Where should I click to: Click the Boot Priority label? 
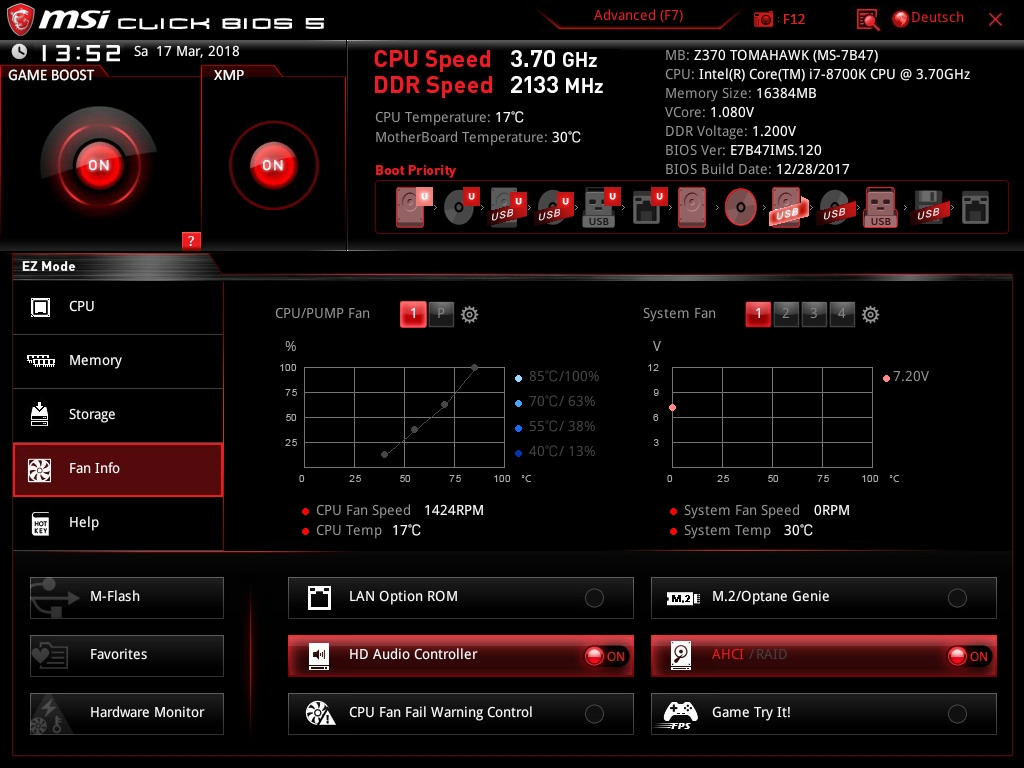415,170
